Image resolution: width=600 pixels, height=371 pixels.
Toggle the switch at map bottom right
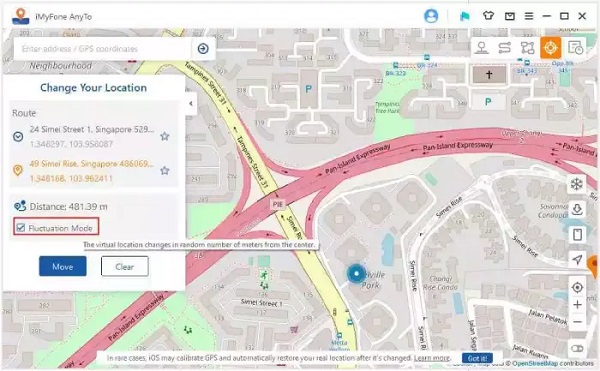pos(577,348)
